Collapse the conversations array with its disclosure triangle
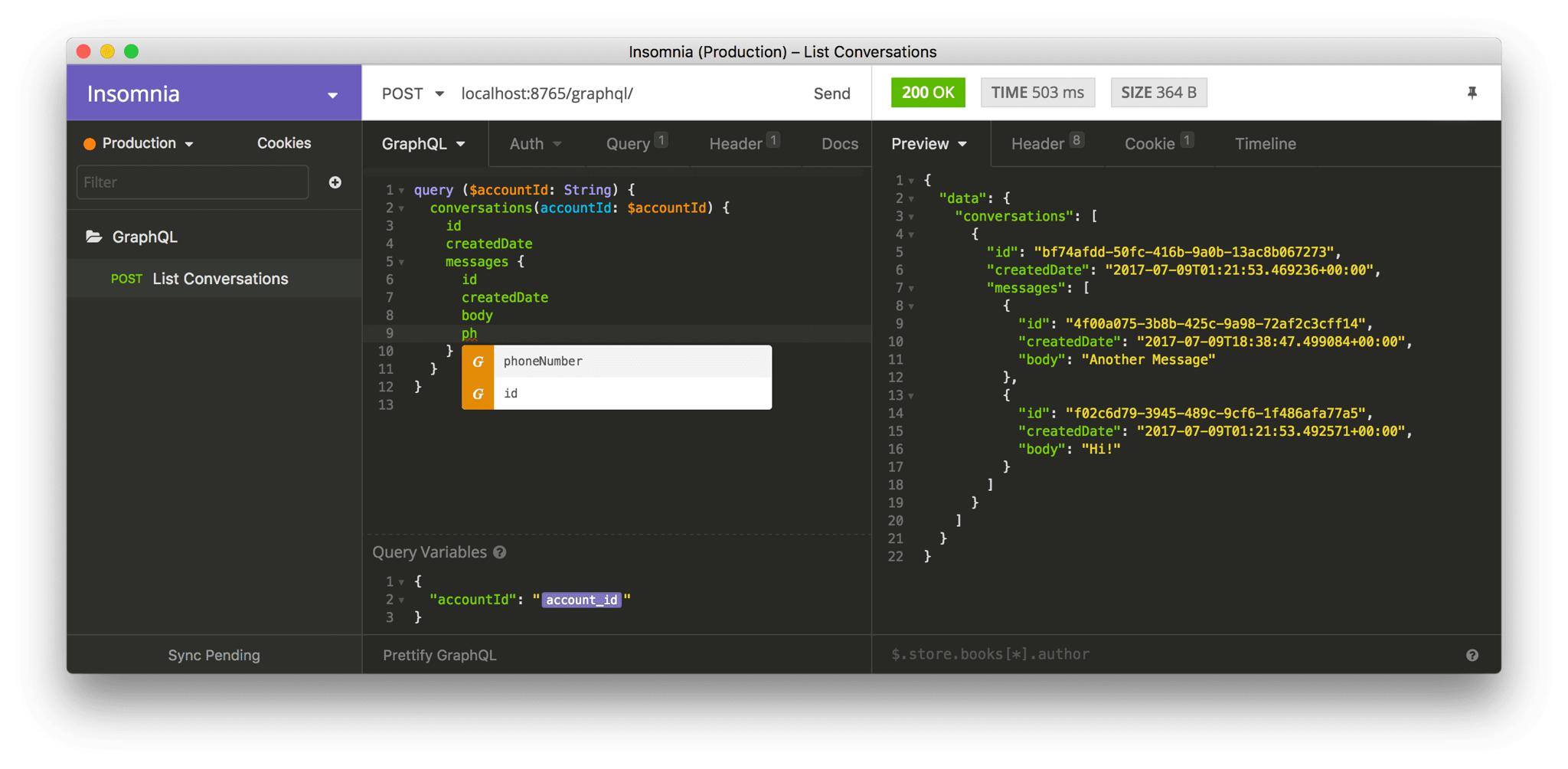Screen dimensions: 1568x769 click(911, 216)
